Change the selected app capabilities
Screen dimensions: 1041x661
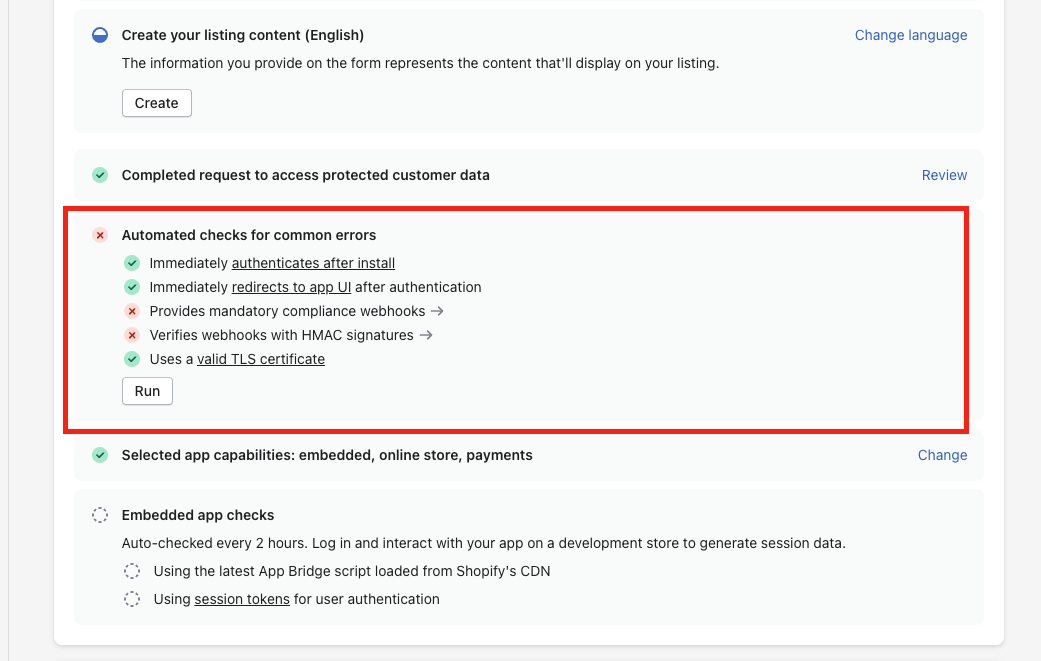point(942,455)
